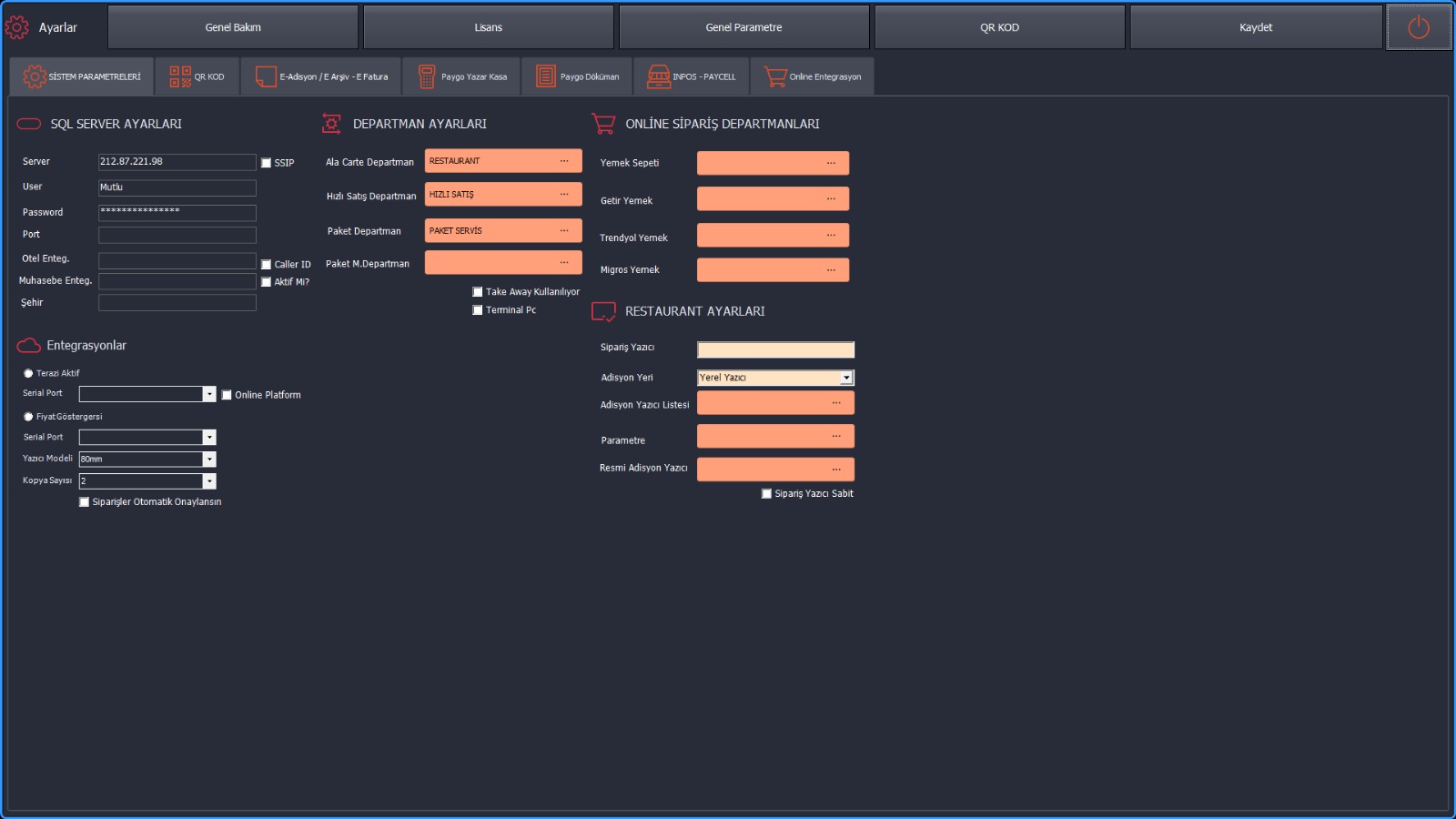Select the Terazi Aktif radio button

[28, 373]
